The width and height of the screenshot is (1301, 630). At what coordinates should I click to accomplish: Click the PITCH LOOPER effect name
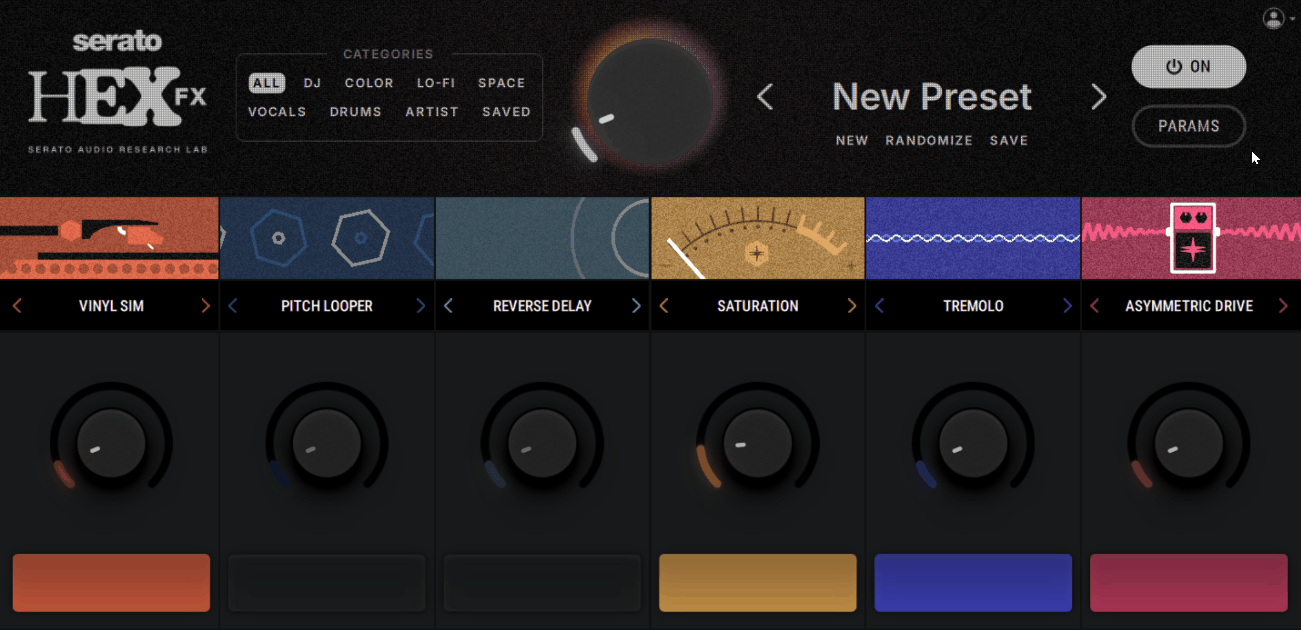327,306
